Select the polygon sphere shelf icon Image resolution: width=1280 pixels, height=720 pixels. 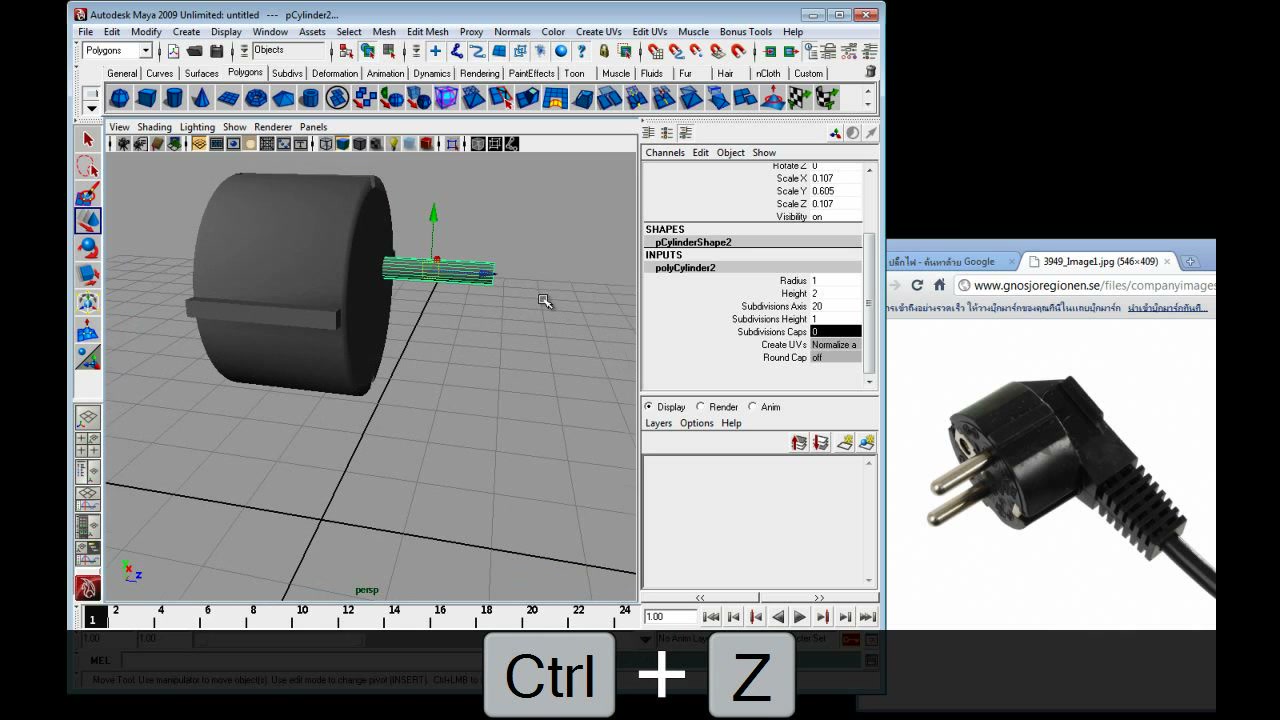tap(119, 98)
